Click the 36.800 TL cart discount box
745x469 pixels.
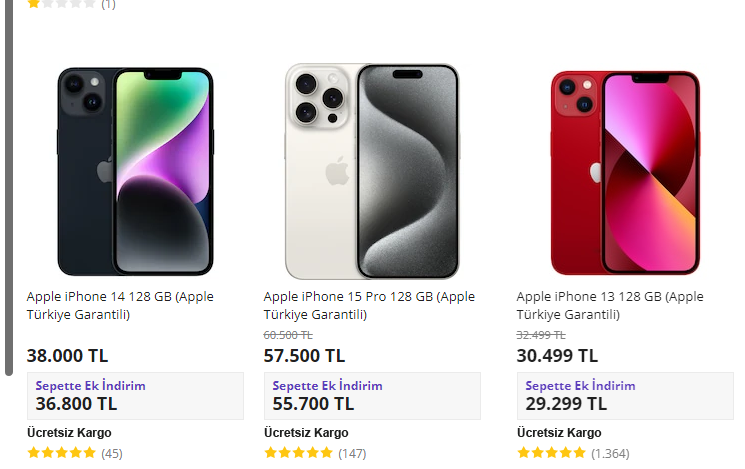point(135,396)
